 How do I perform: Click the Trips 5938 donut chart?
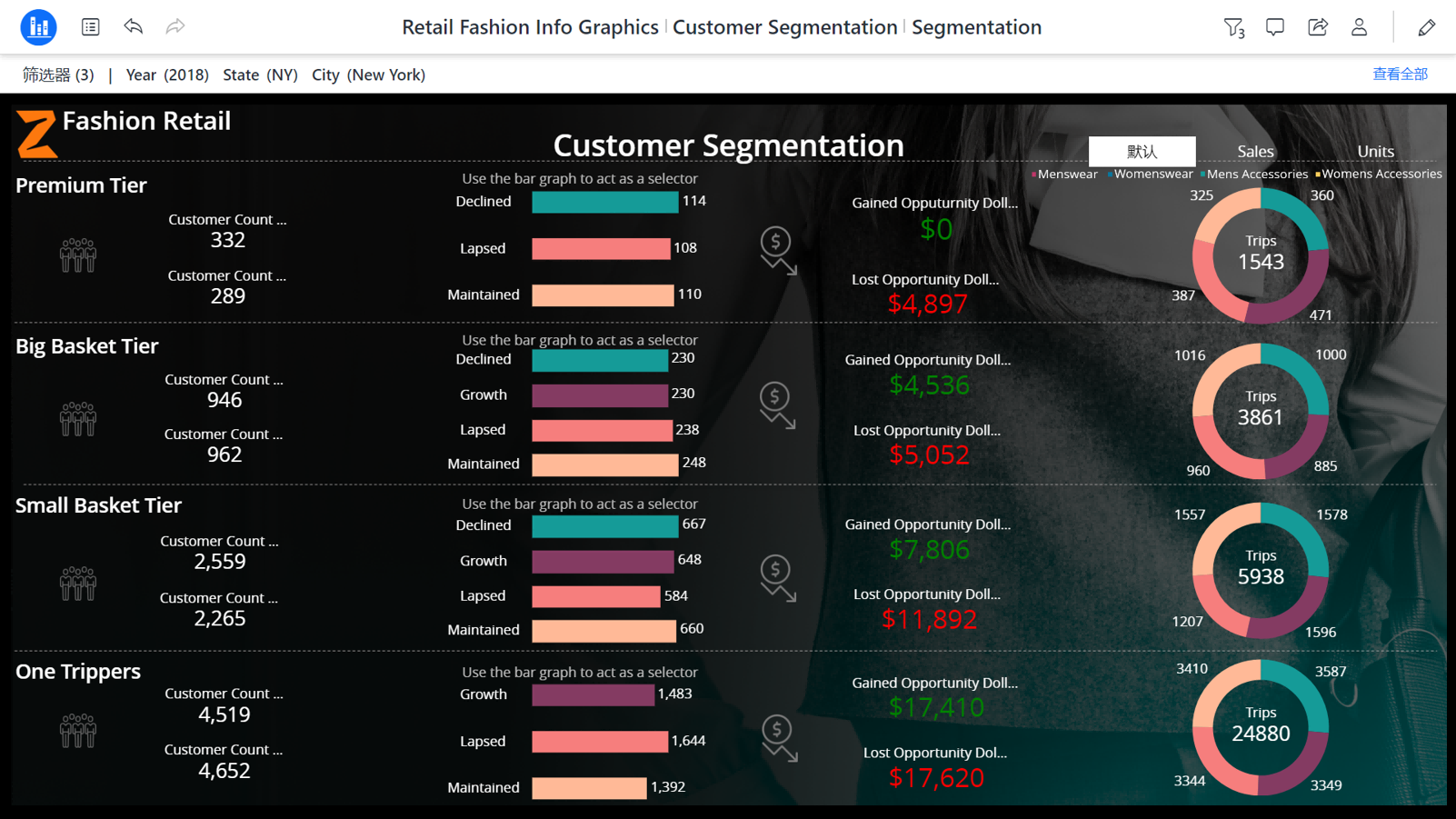[x=1261, y=570]
